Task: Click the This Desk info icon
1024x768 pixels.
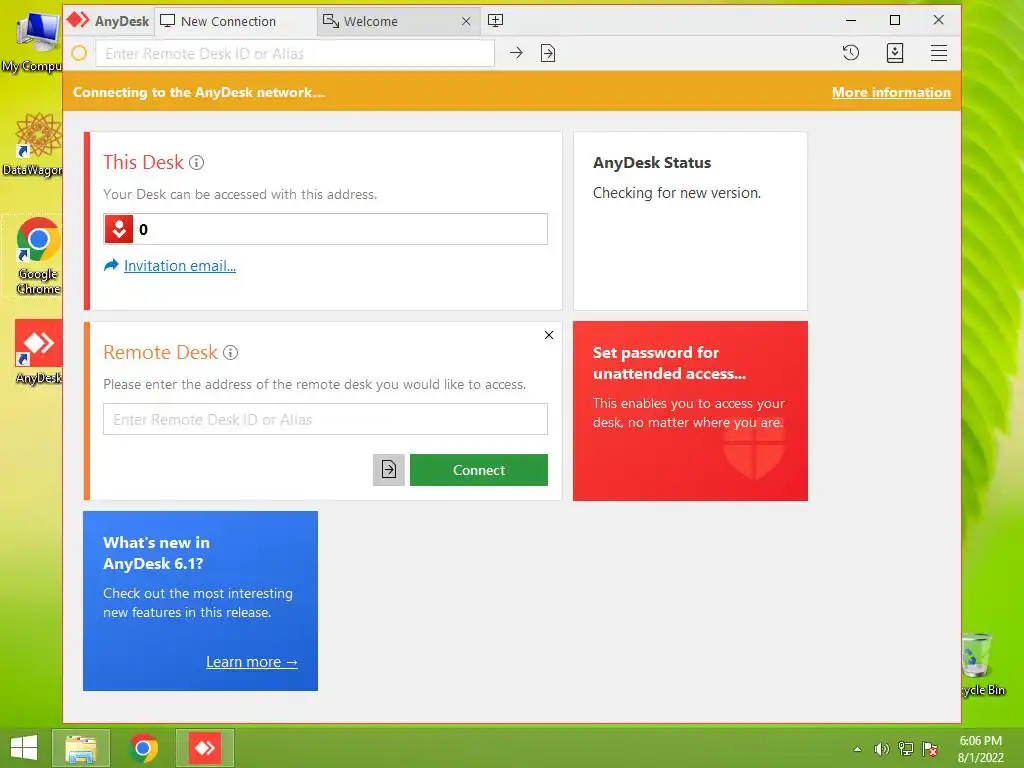Action: coord(197,163)
